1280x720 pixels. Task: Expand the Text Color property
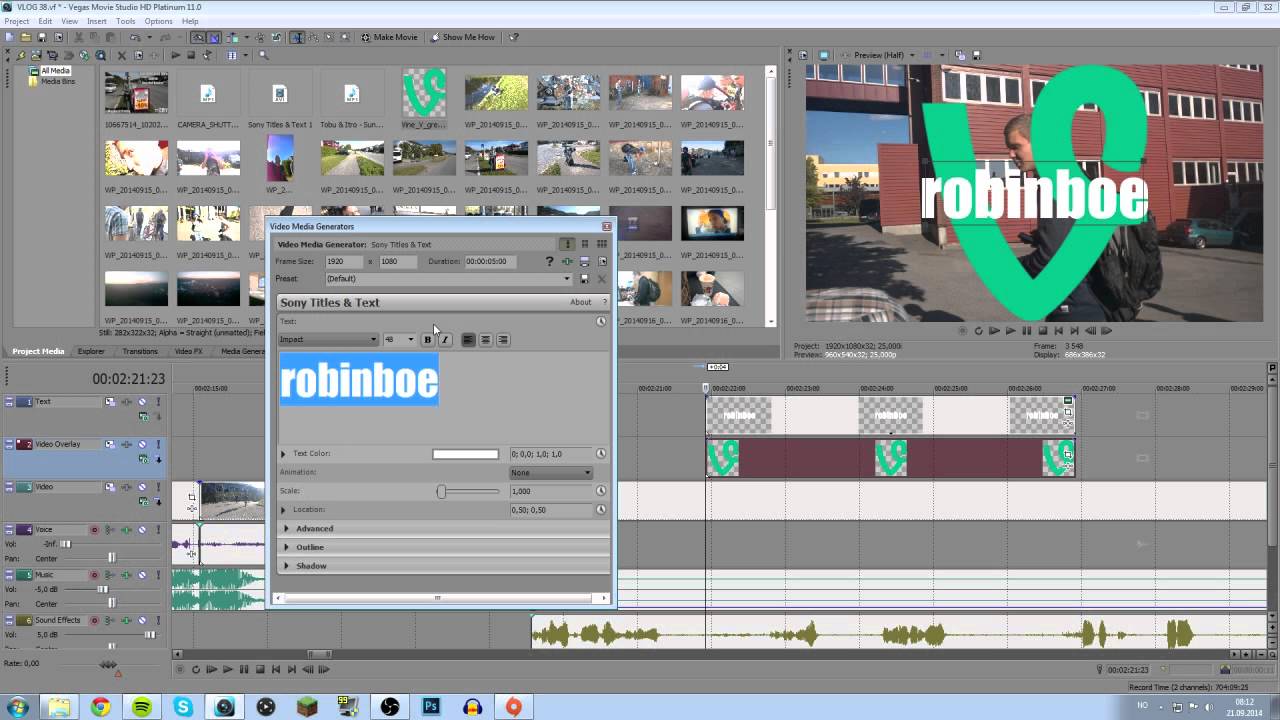283,454
